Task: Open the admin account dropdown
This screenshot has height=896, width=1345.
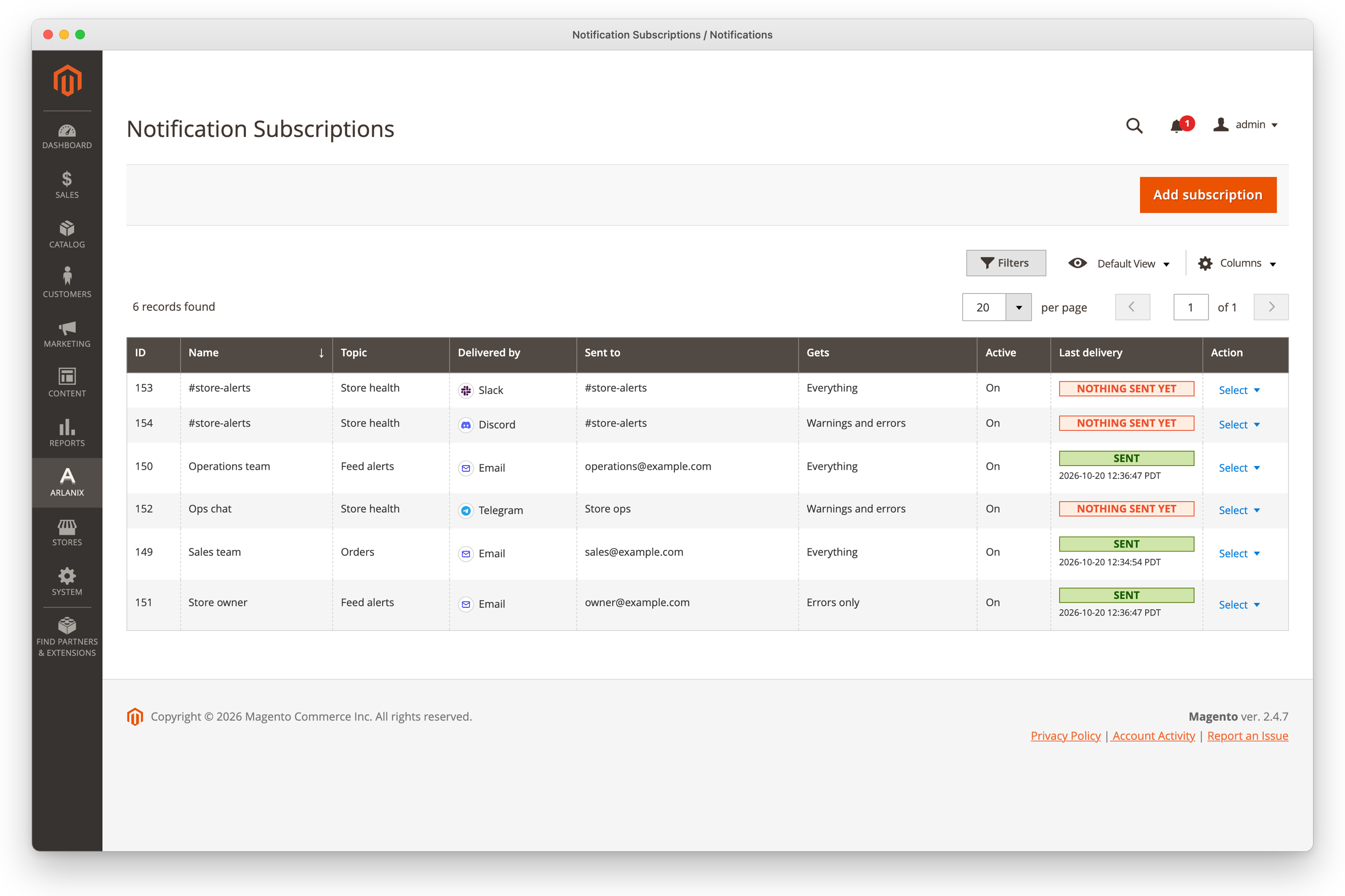Action: pyautogui.click(x=1246, y=124)
